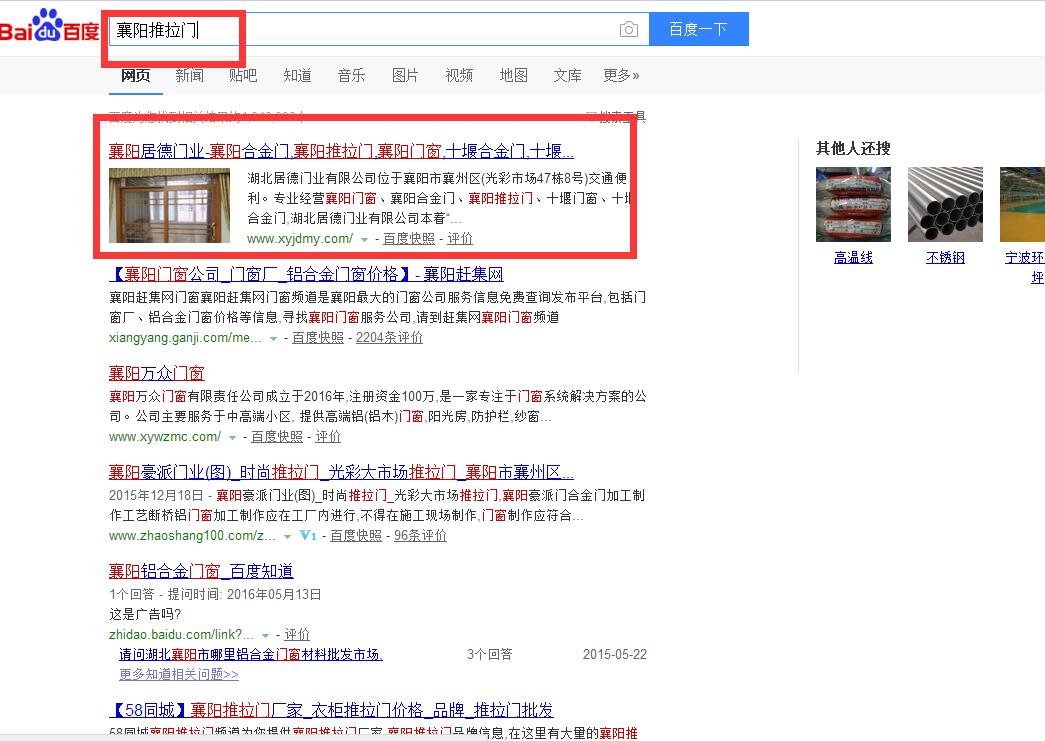Screen dimensions: 1045x741
Task: Open the 襄阳居德门业 result title
Action: [341, 151]
